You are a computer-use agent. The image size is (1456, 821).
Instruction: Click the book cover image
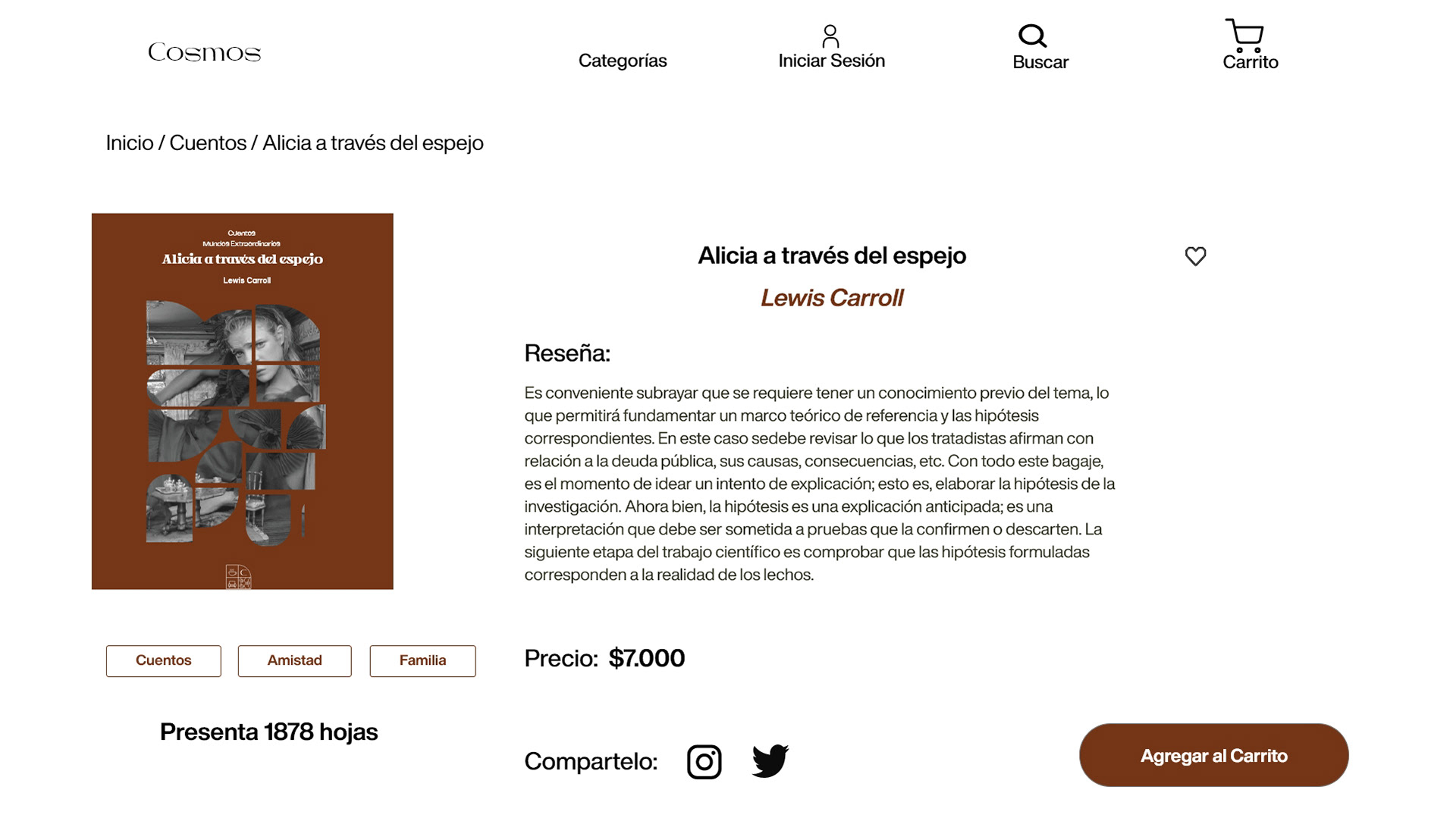tap(243, 401)
